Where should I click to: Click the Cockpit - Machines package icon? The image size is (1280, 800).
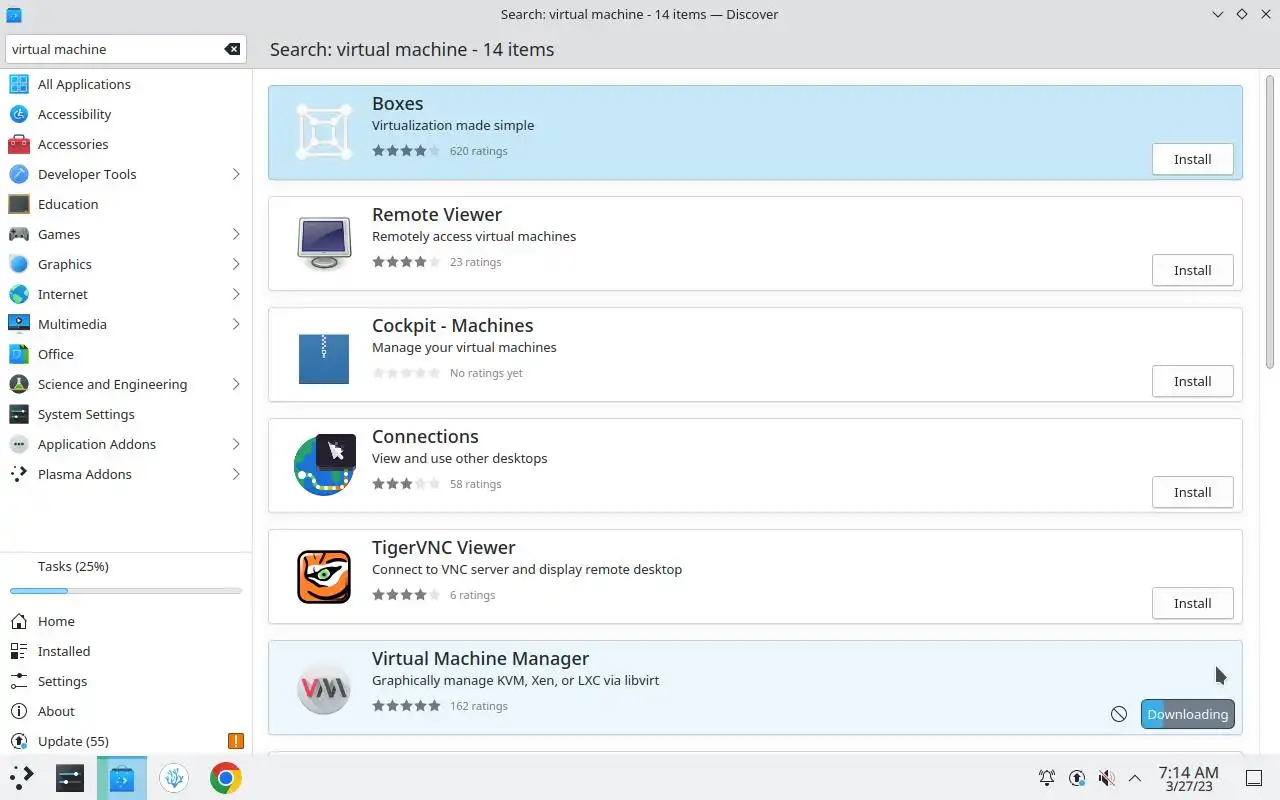[x=324, y=359]
